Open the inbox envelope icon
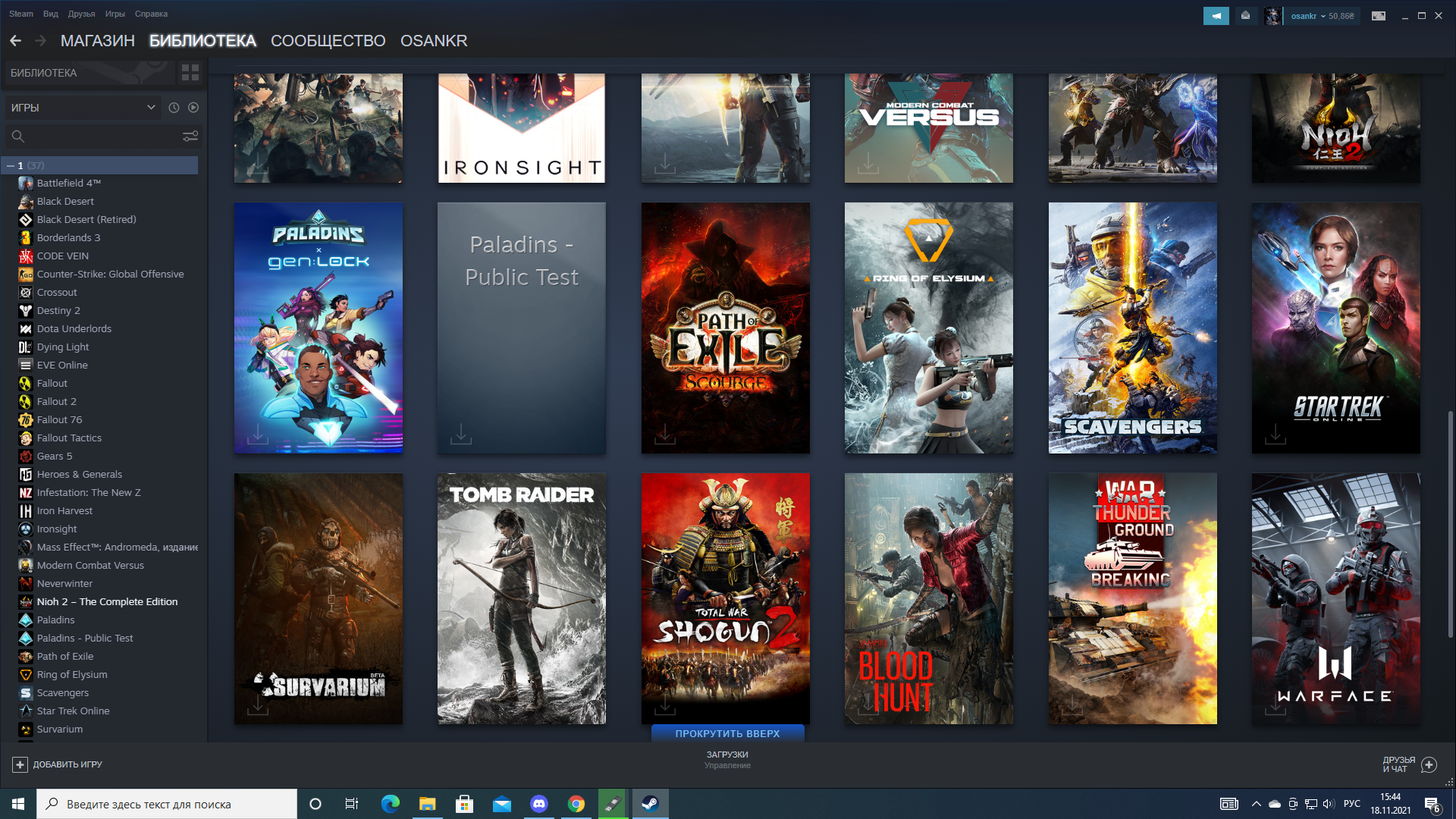 [x=1245, y=16]
